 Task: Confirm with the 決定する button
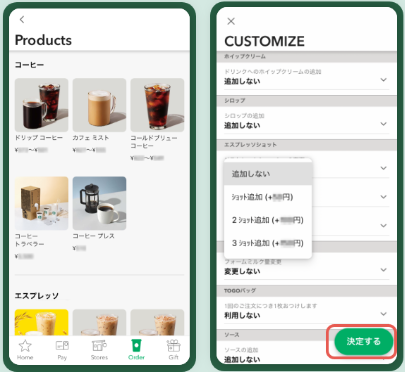tap(363, 341)
